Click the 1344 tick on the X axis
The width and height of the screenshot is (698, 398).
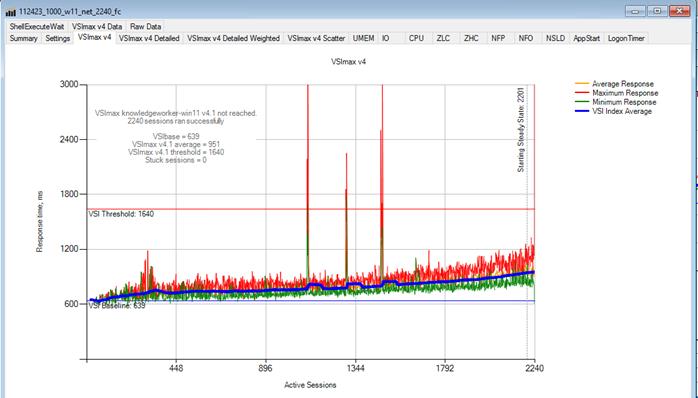355,369
